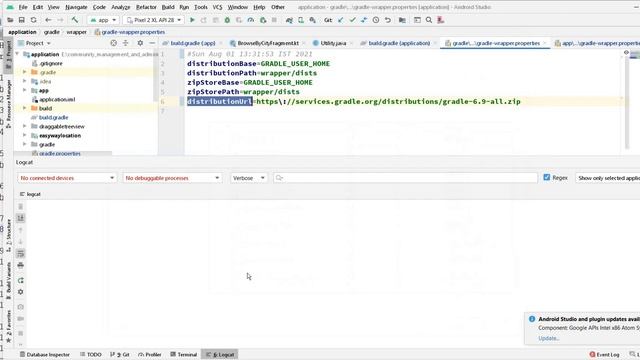The image size is (640, 360).
Task: Click the Debug app bug icon
Action: [x=227, y=20]
